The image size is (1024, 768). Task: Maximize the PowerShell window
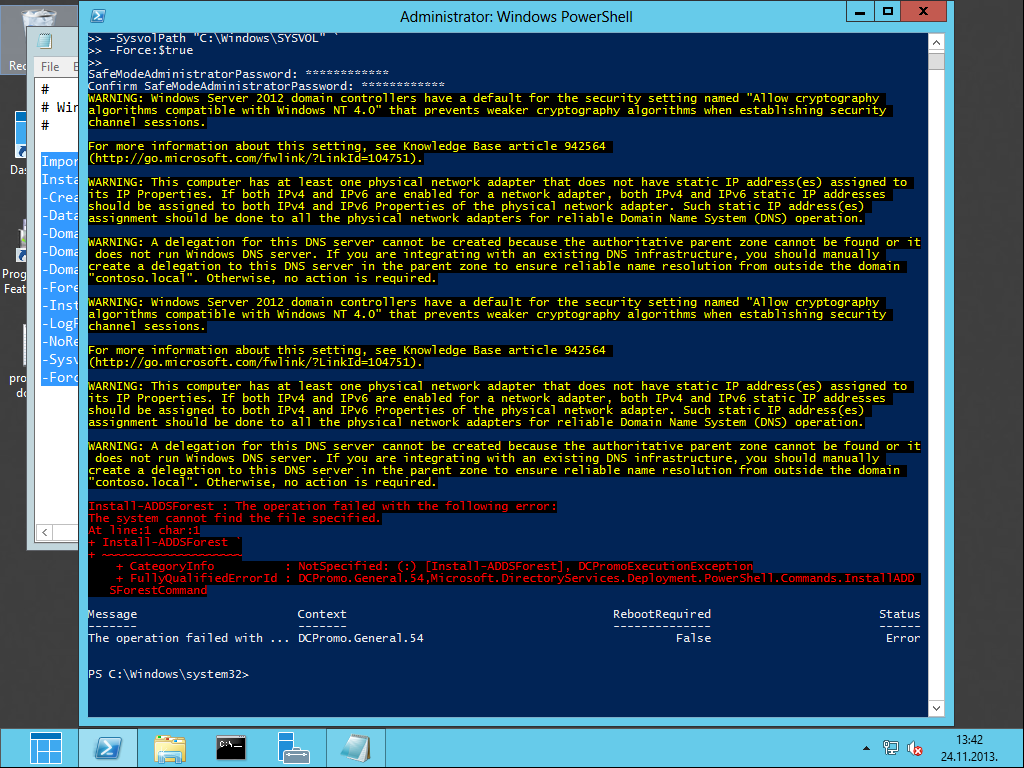pyautogui.click(x=888, y=12)
